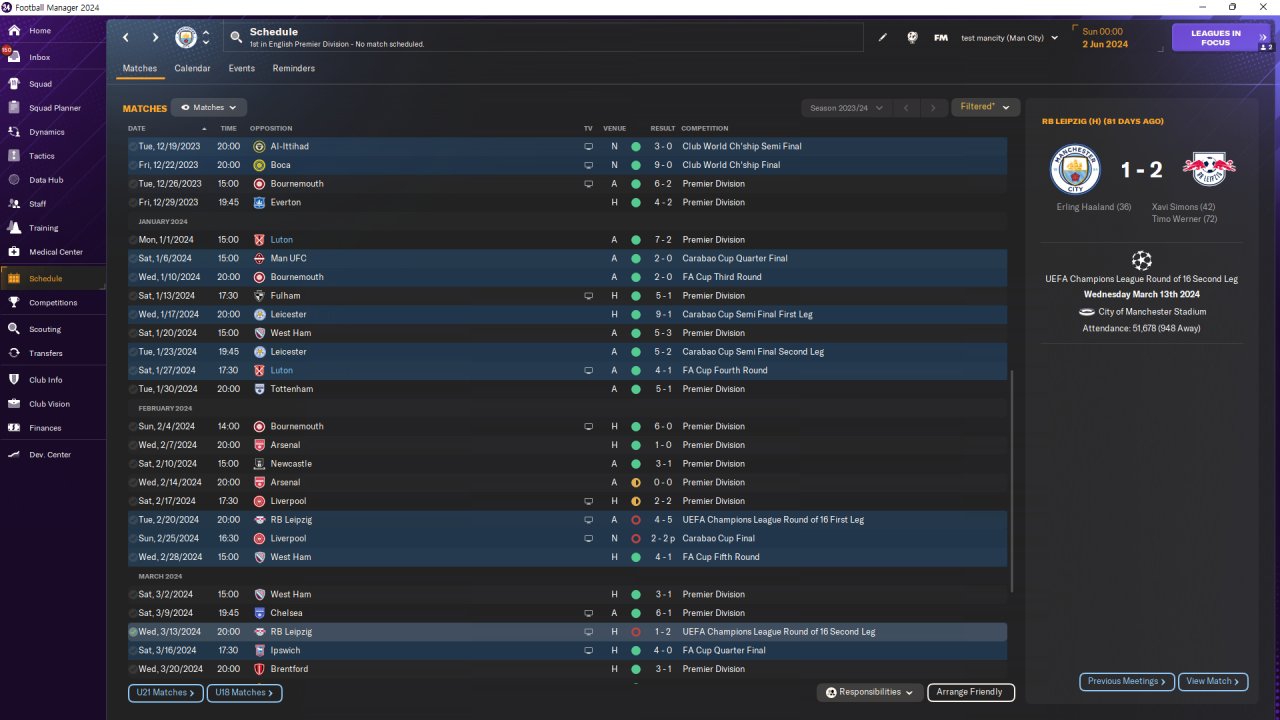This screenshot has height=720, width=1280.
Task: Open the Inbox envelope icon in the sidebar
Action: coord(14,57)
